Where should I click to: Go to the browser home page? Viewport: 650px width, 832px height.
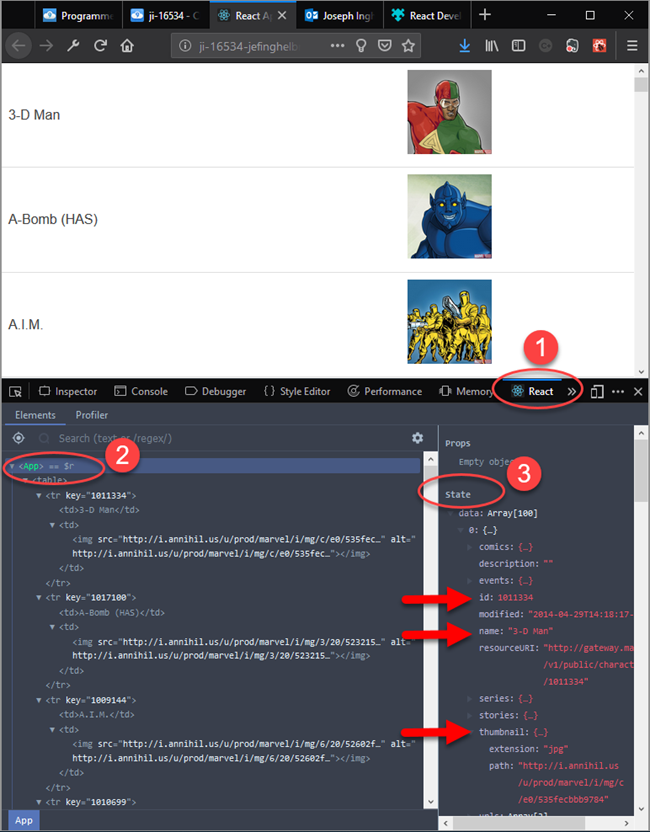127,46
